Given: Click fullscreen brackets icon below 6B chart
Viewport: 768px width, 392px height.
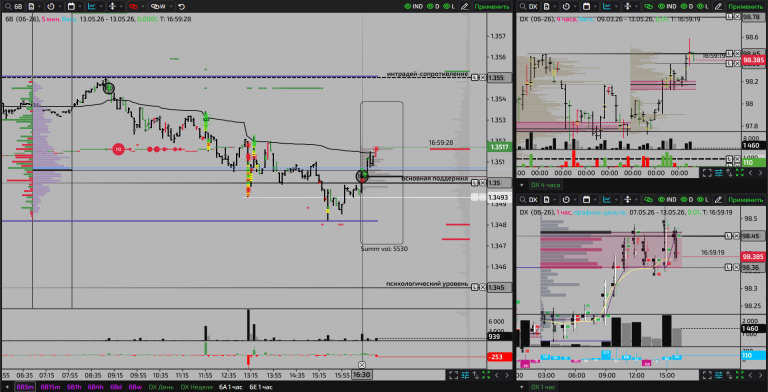Looking at the screenshot, I should coord(453,375).
